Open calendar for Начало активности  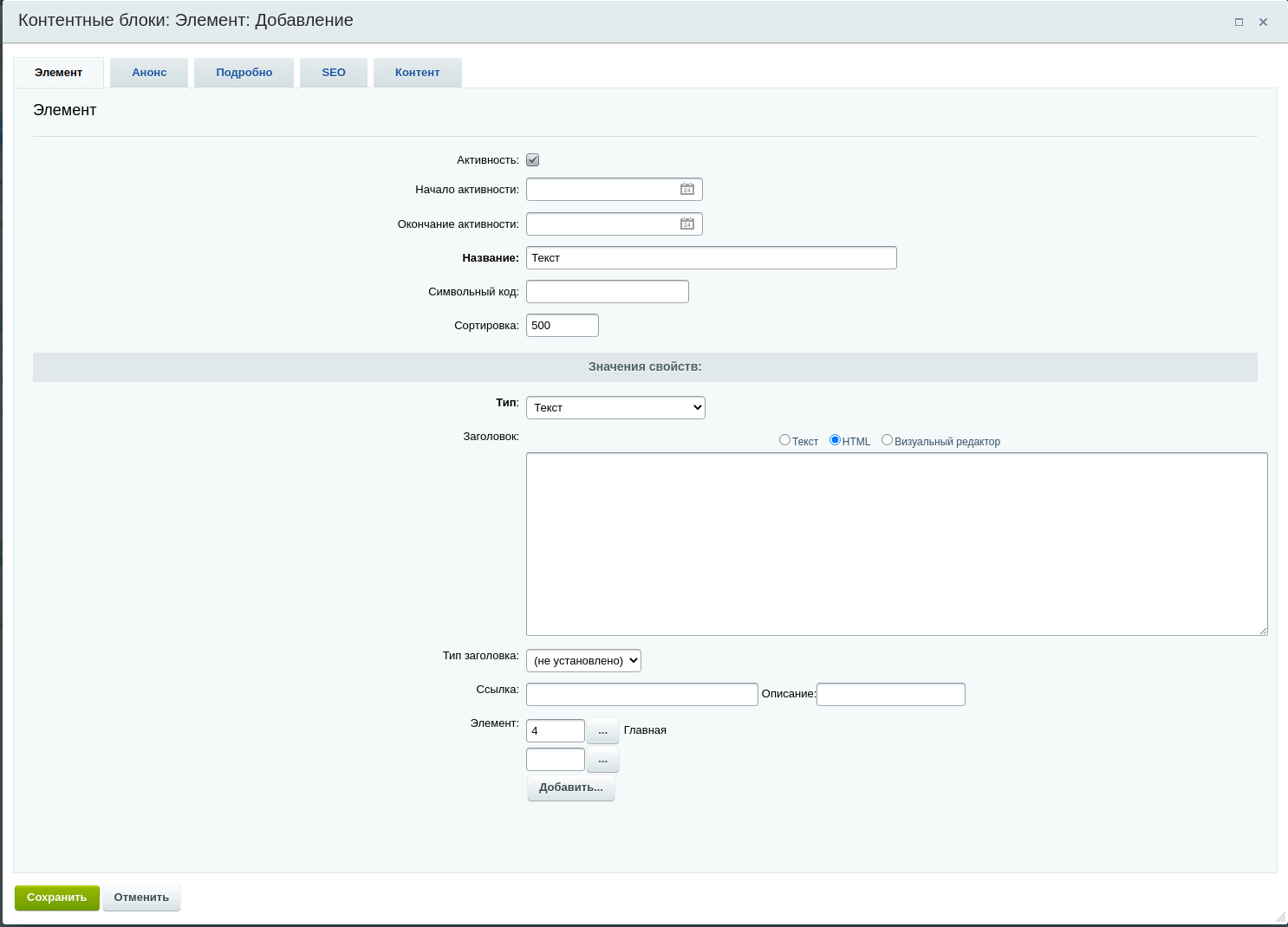[686, 189]
